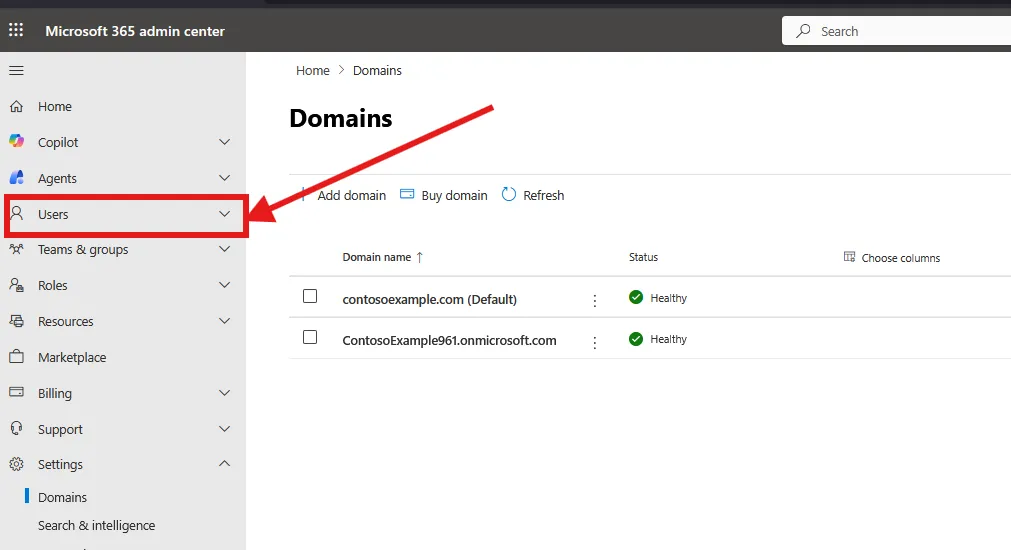Click the Home house icon in sidebar
The width and height of the screenshot is (1011, 550).
click(16, 106)
